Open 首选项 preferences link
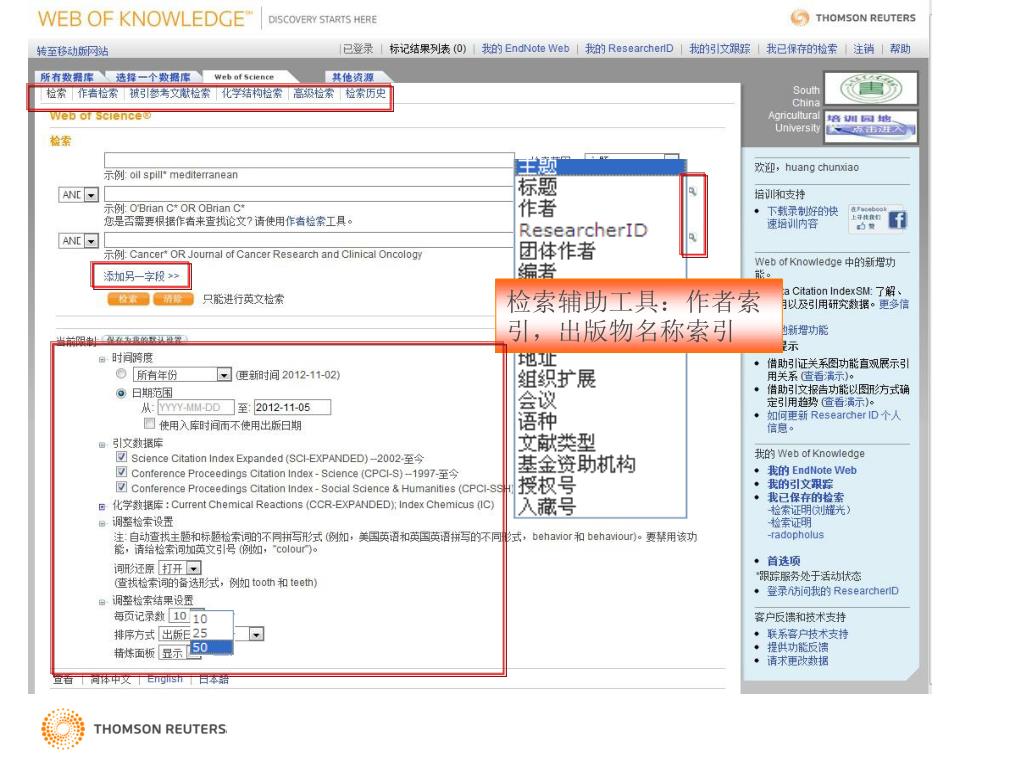This screenshot has height=768, width=1024. click(784, 561)
